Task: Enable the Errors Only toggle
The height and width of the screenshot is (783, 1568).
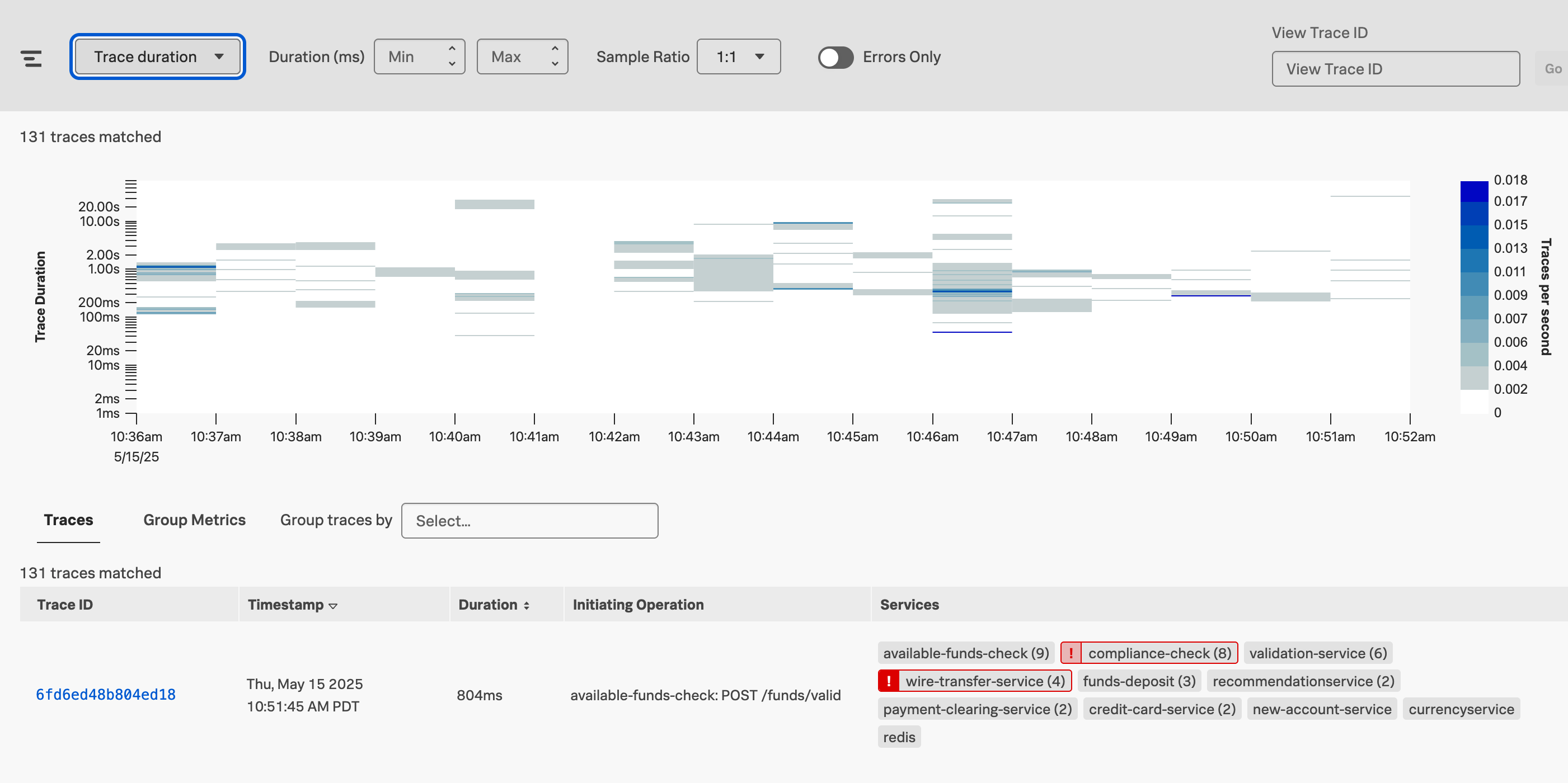Action: click(x=835, y=57)
